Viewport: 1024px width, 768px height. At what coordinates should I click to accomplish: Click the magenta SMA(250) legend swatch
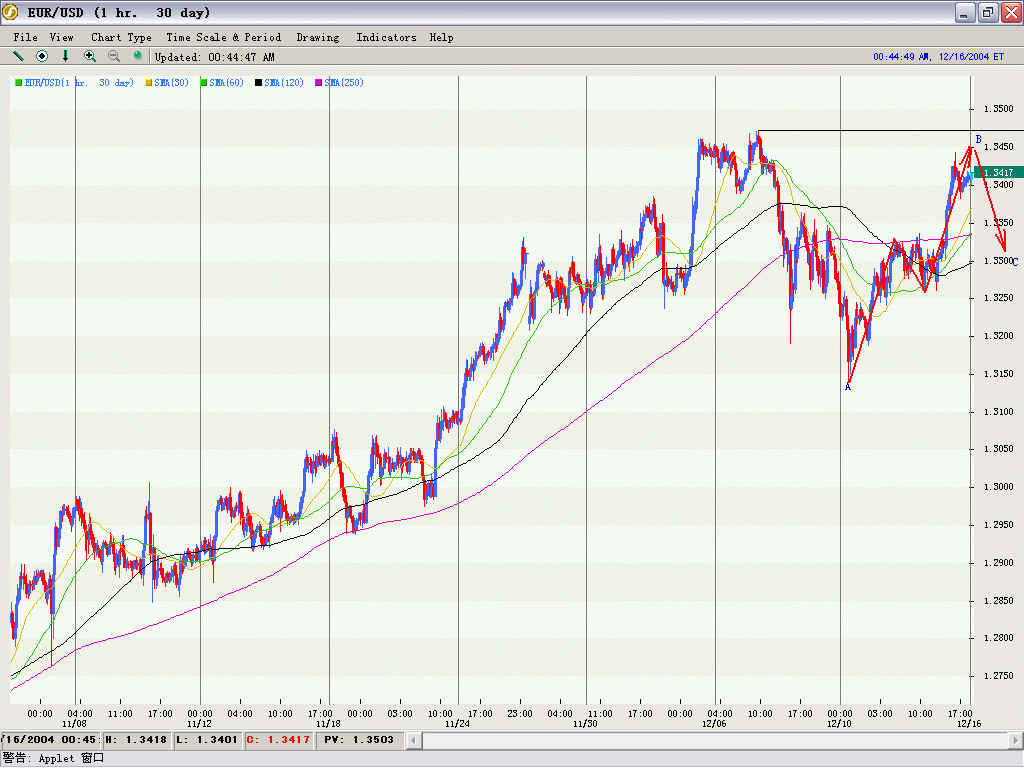pos(319,83)
